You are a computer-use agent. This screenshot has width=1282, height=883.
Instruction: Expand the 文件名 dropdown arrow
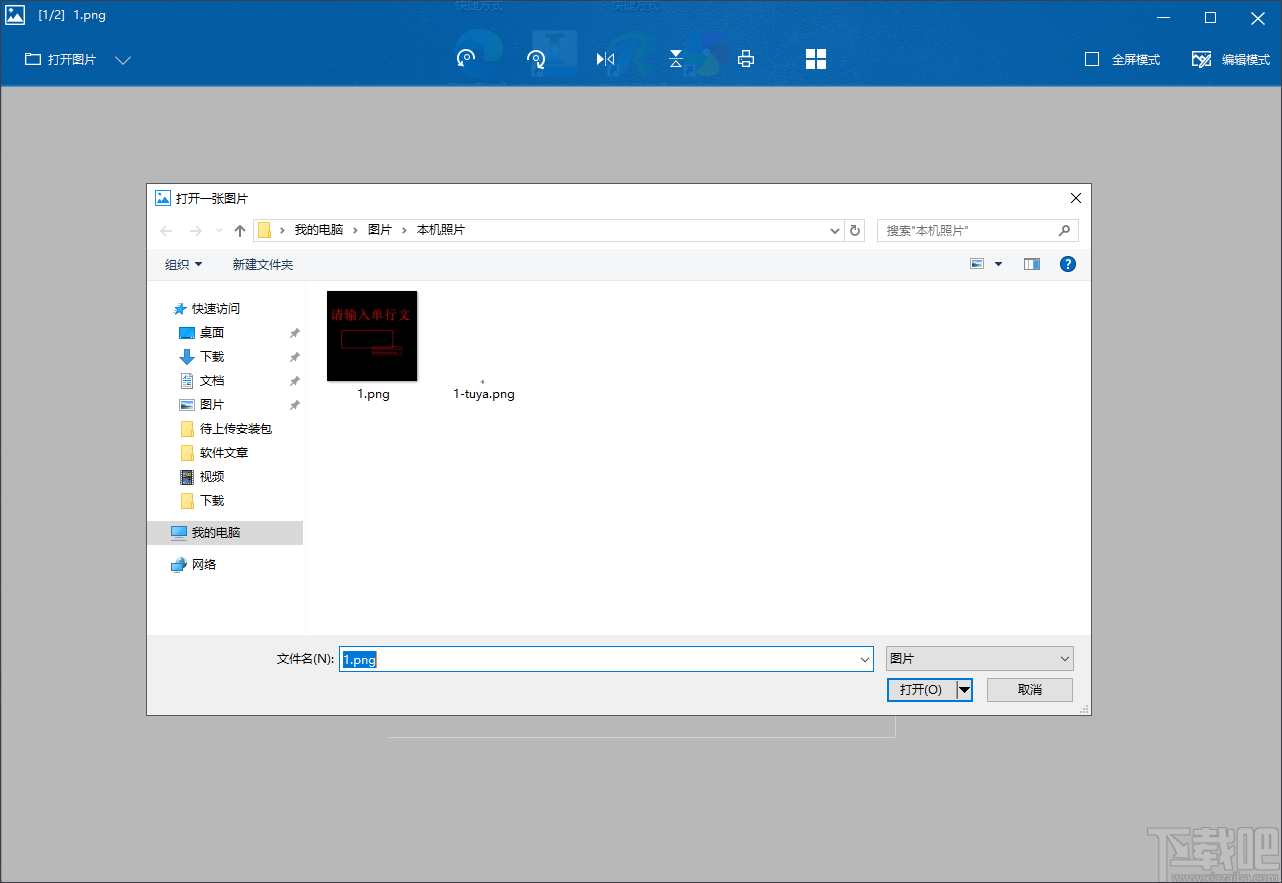[865, 659]
